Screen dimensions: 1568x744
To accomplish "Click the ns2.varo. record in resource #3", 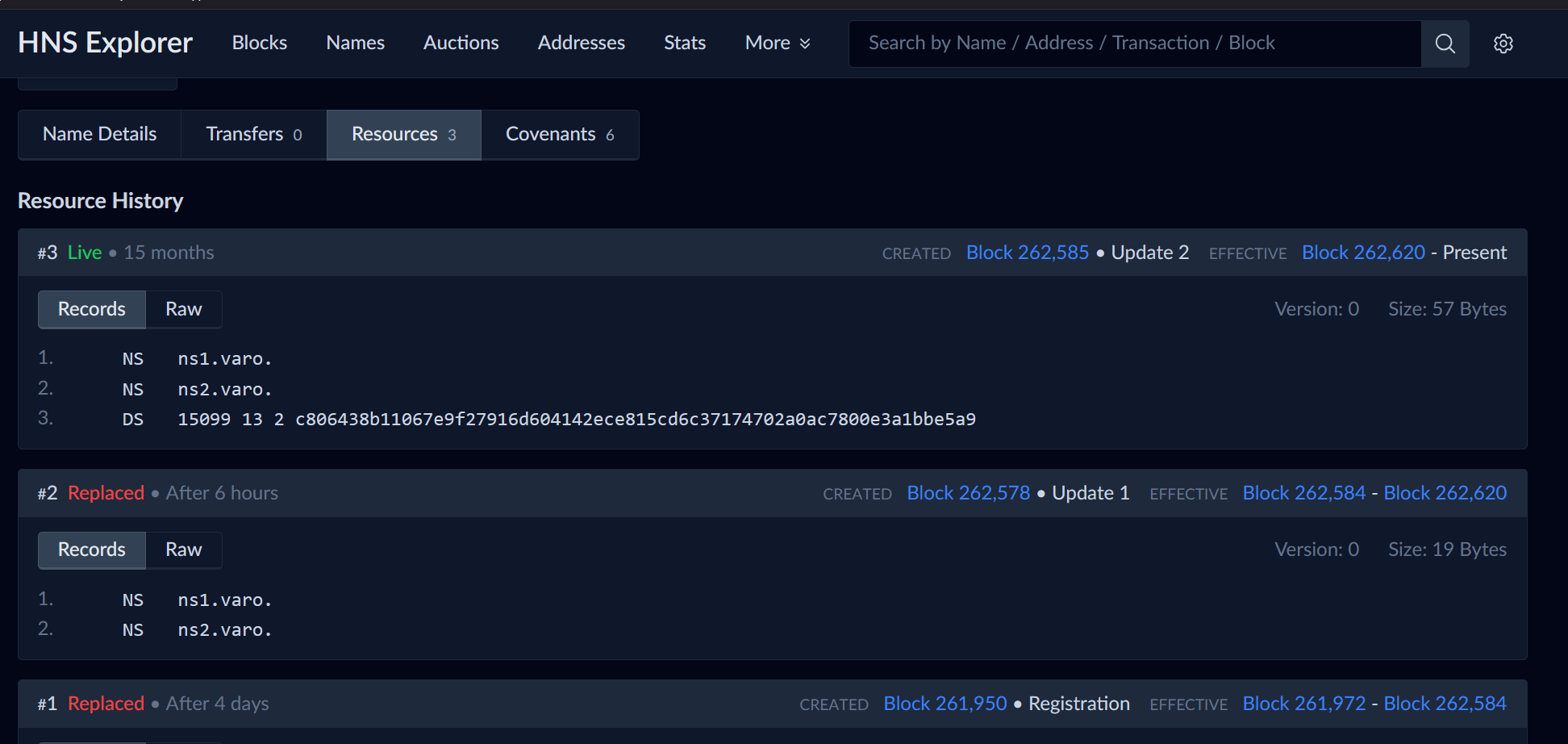I will pos(225,390).
